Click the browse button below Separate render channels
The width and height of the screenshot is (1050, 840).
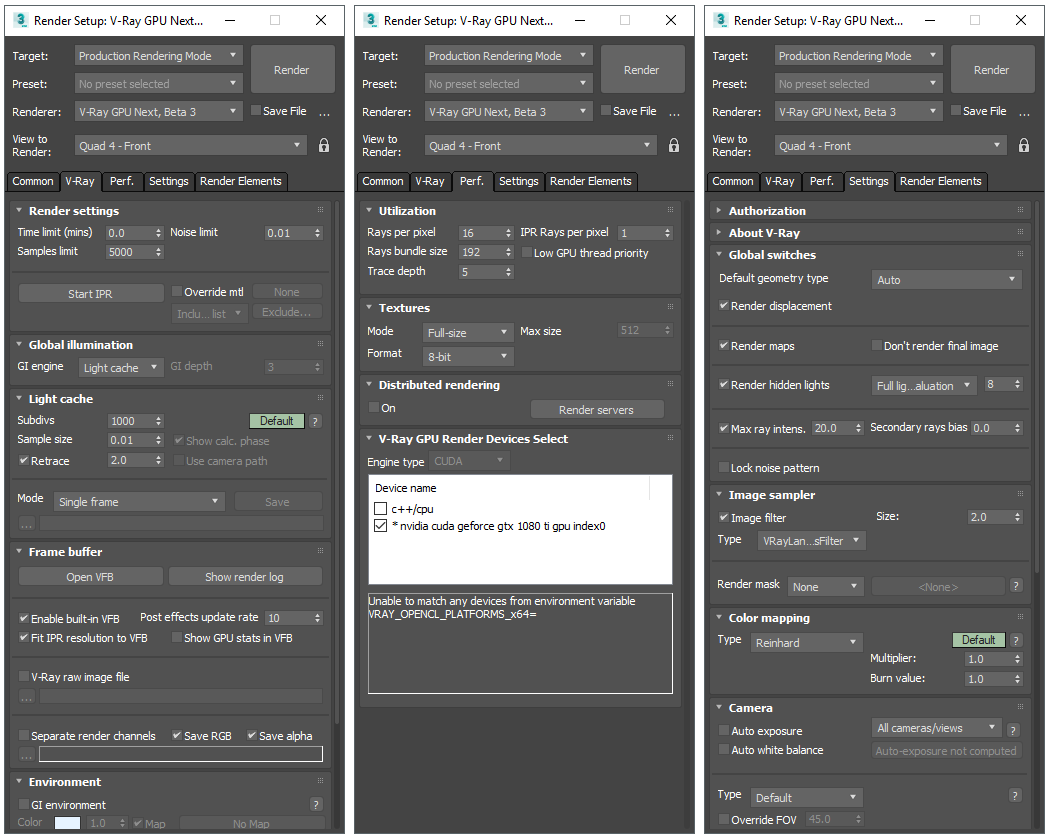coord(27,754)
